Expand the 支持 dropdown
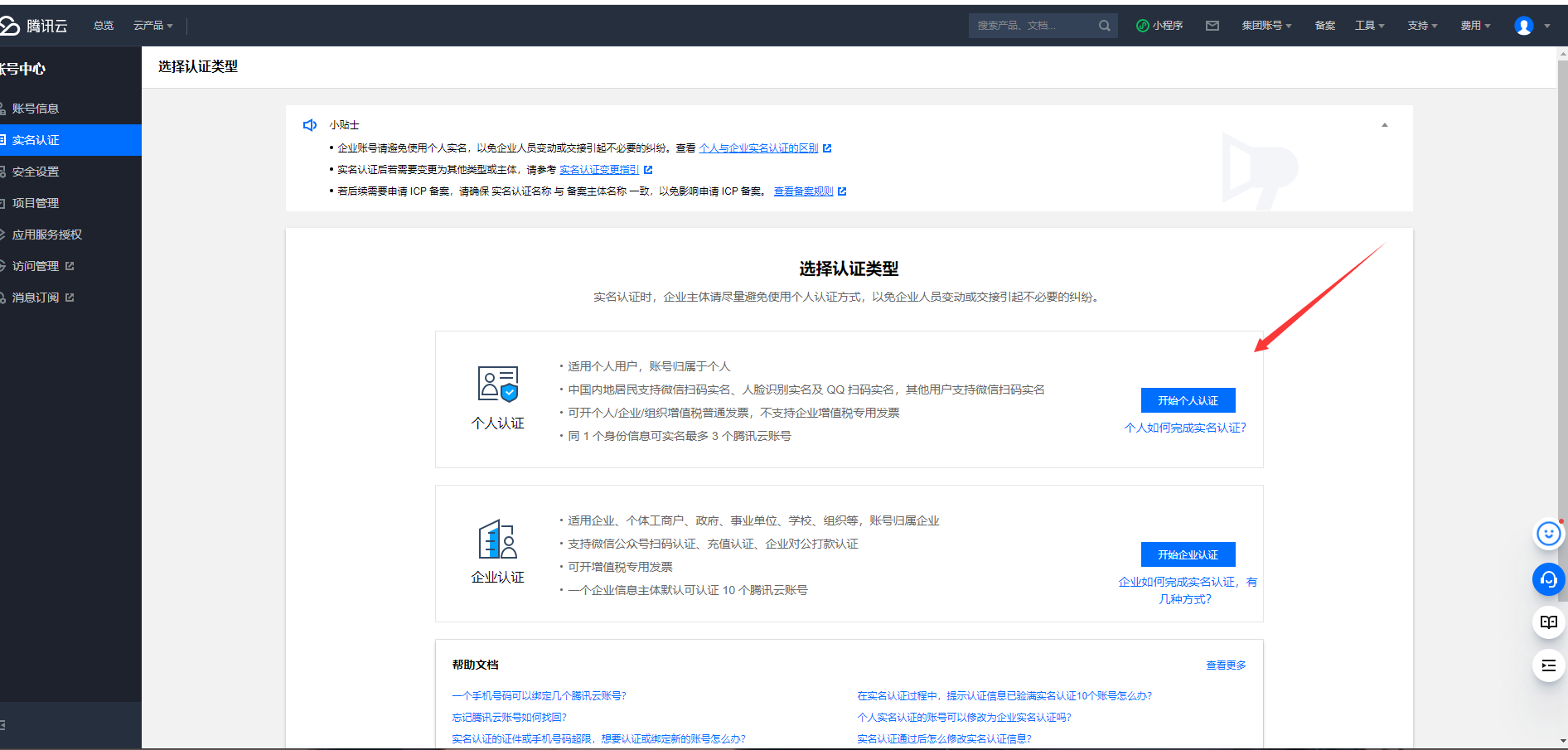This screenshot has height=750, width=1568. point(1422,26)
